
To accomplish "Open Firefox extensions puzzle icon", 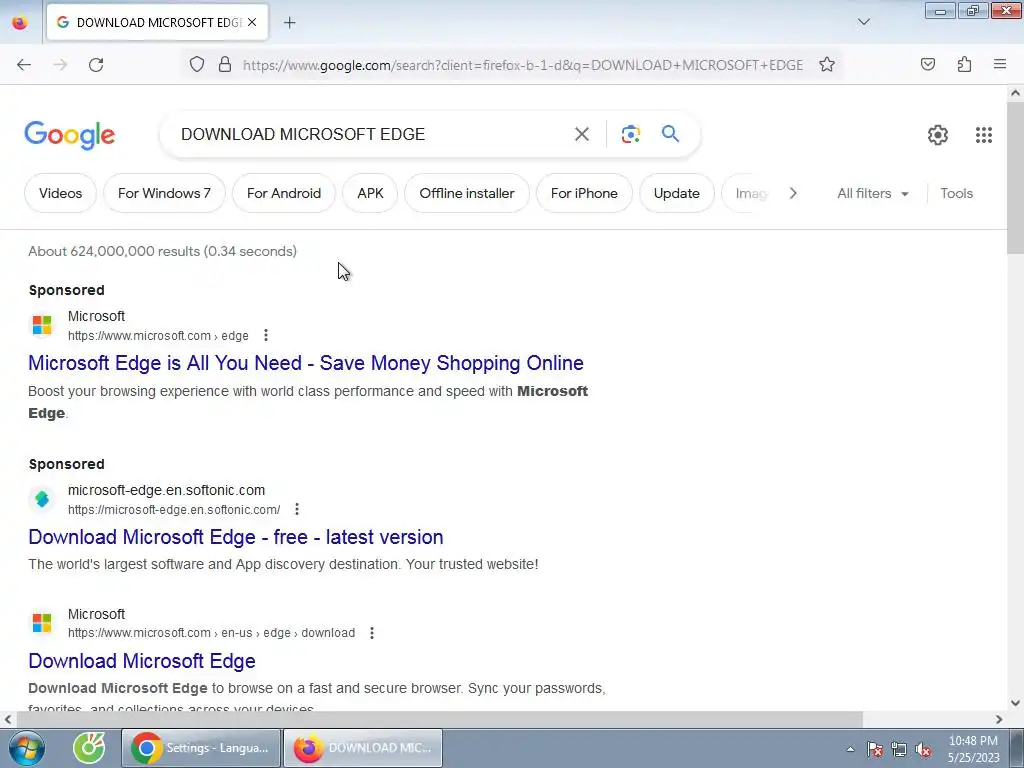I will pos(964,65).
